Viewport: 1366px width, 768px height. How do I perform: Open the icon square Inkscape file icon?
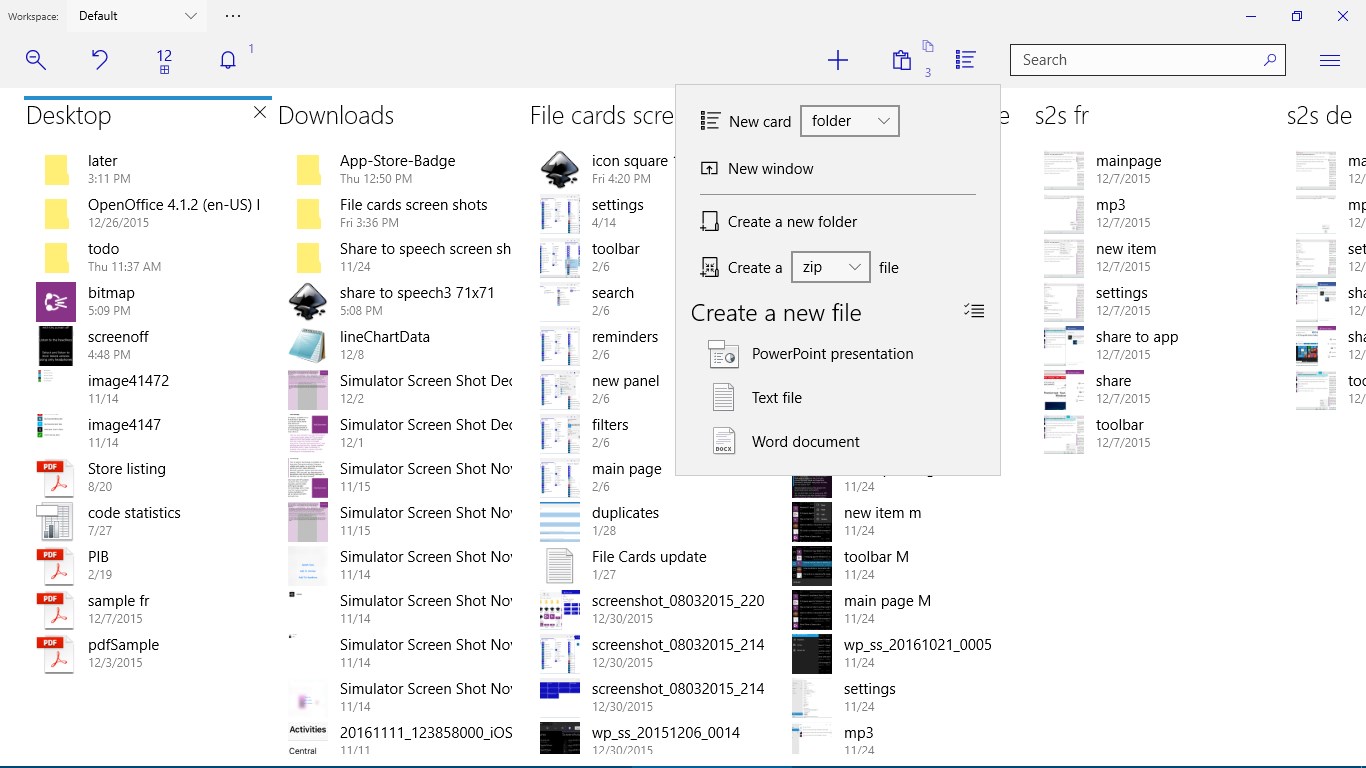560,170
